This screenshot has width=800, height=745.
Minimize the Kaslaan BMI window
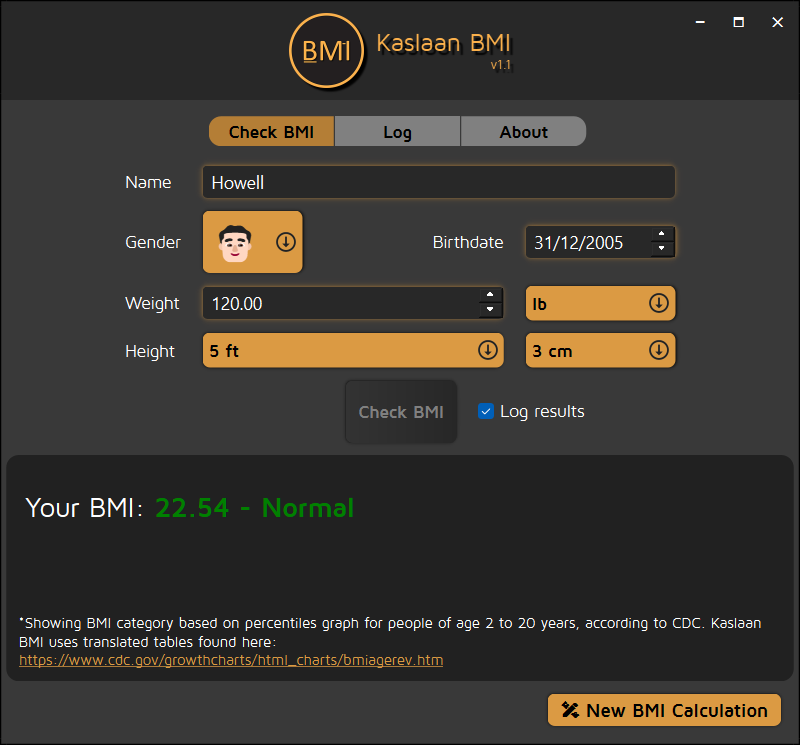pos(700,22)
